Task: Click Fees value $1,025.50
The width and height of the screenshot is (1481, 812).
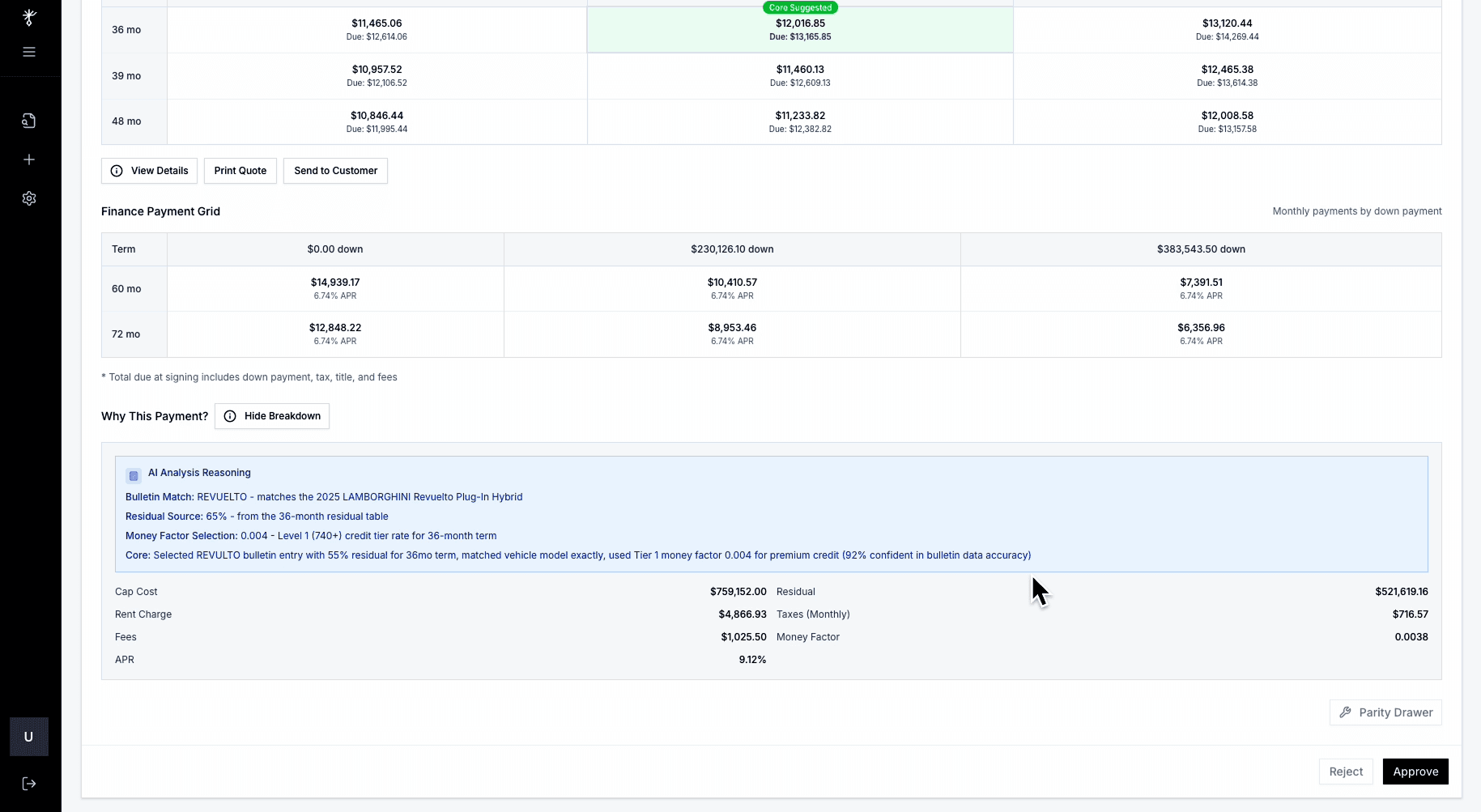Action: [743, 637]
